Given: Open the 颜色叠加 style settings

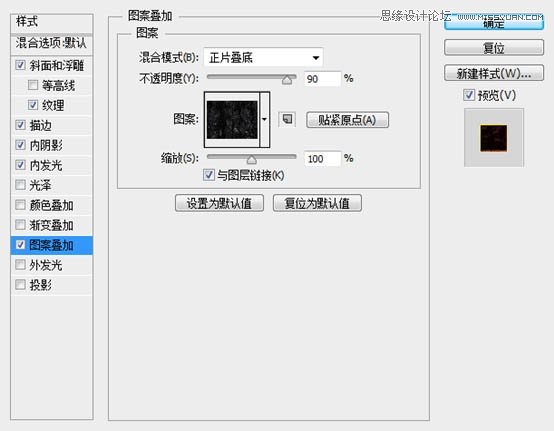Looking at the screenshot, I should coord(52,205).
